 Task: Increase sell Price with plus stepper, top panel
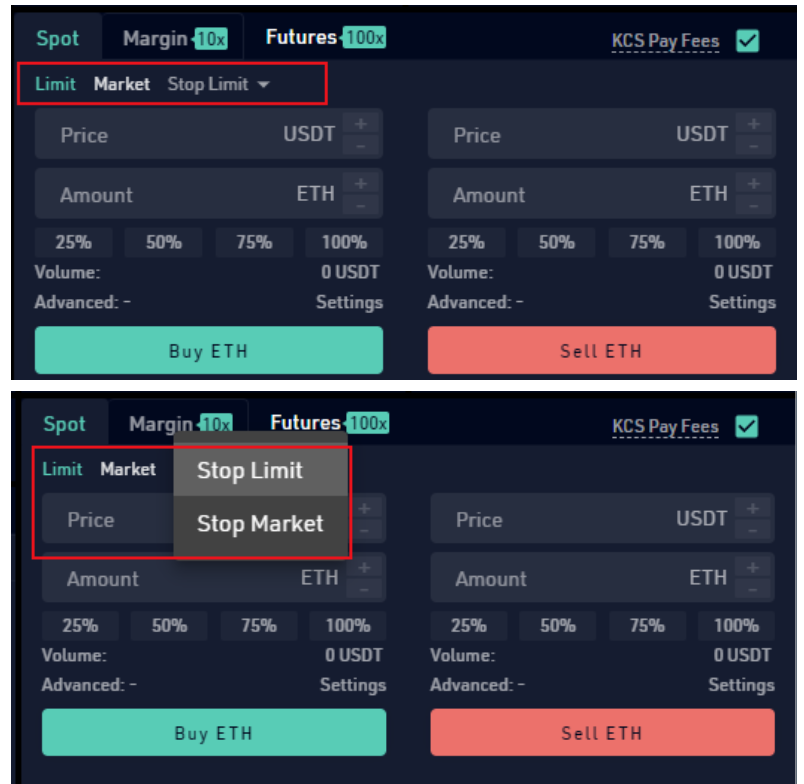point(753,124)
